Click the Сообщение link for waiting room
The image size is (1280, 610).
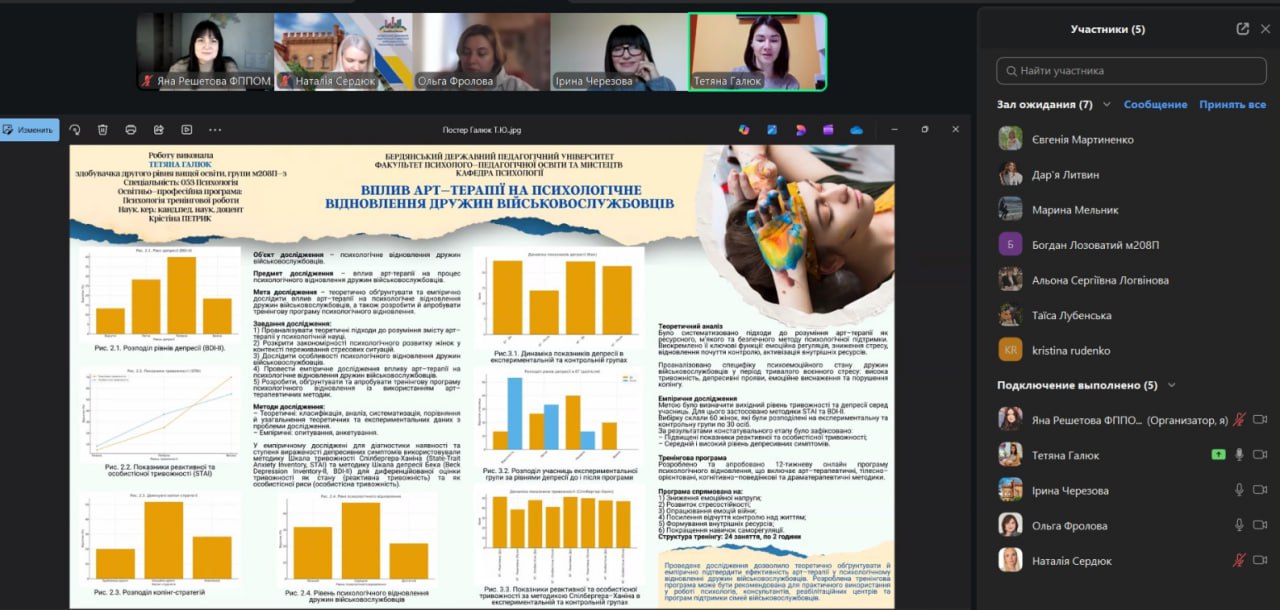coord(1155,104)
